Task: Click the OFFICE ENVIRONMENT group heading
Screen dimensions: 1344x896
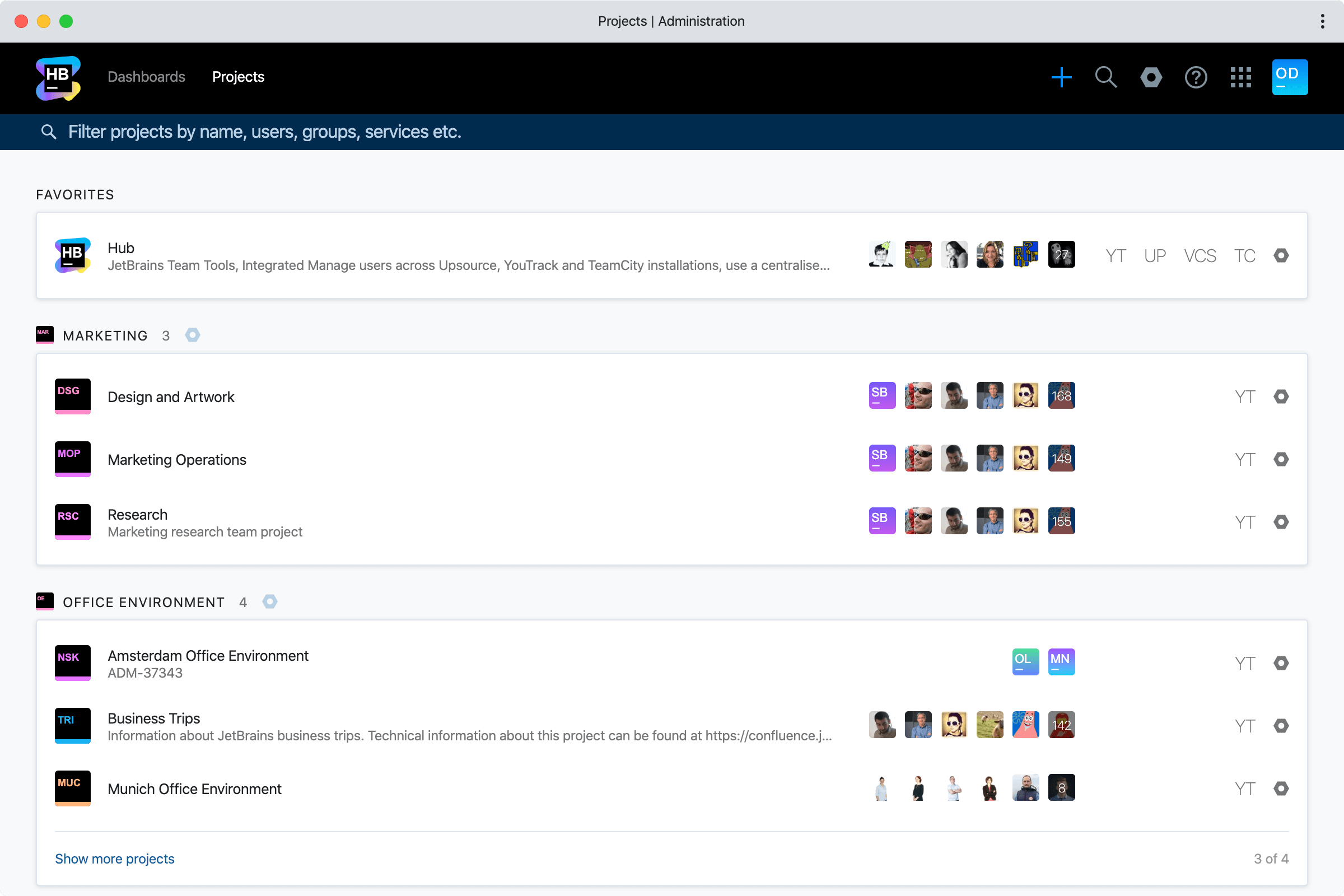Action: pyautogui.click(x=143, y=603)
